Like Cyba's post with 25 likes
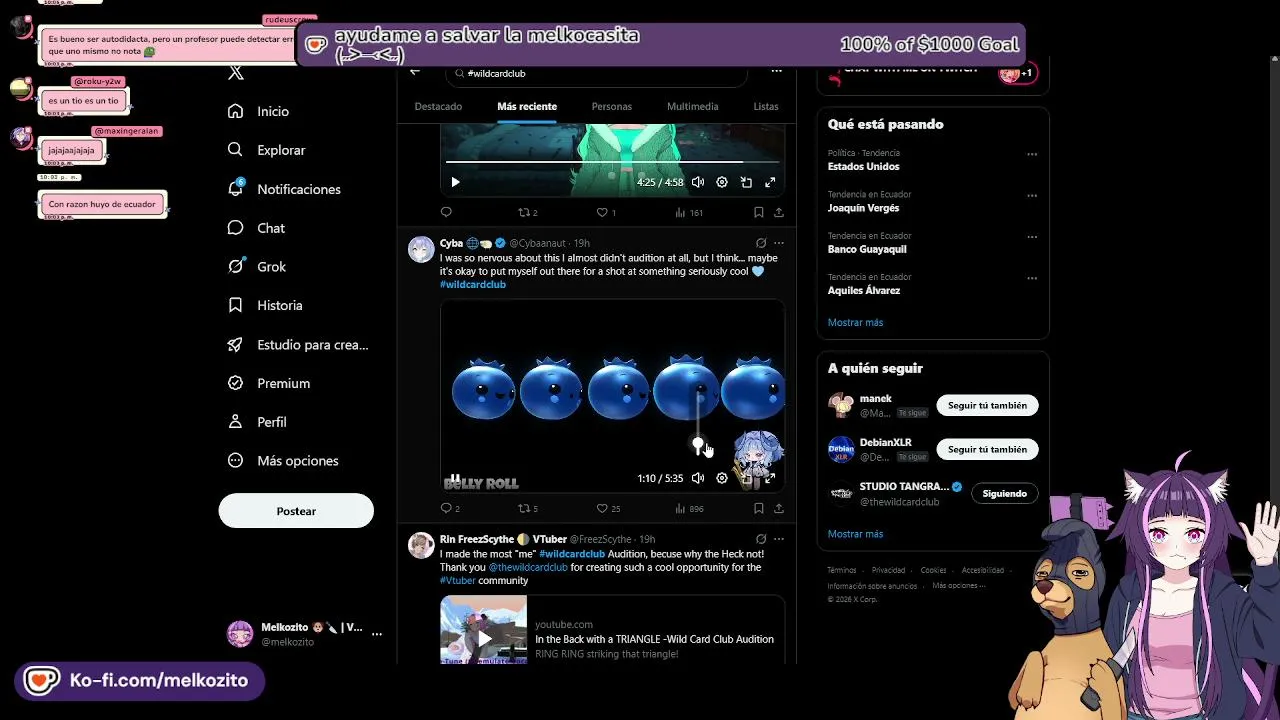 click(x=608, y=508)
